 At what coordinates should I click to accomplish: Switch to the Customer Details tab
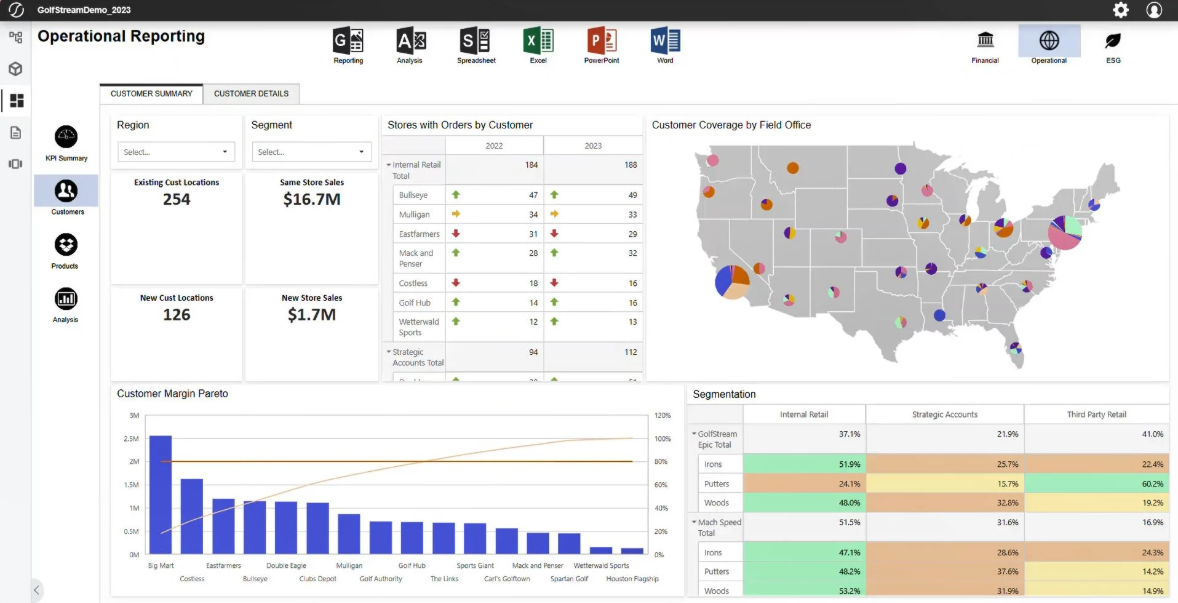[251, 93]
